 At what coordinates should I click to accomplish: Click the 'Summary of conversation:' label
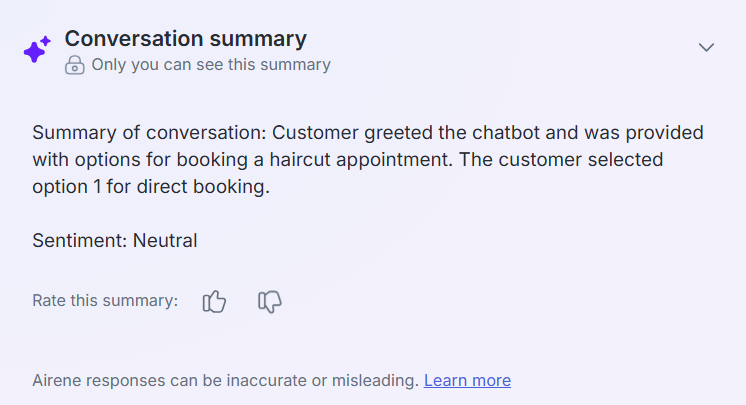click(x=150, y=133)
